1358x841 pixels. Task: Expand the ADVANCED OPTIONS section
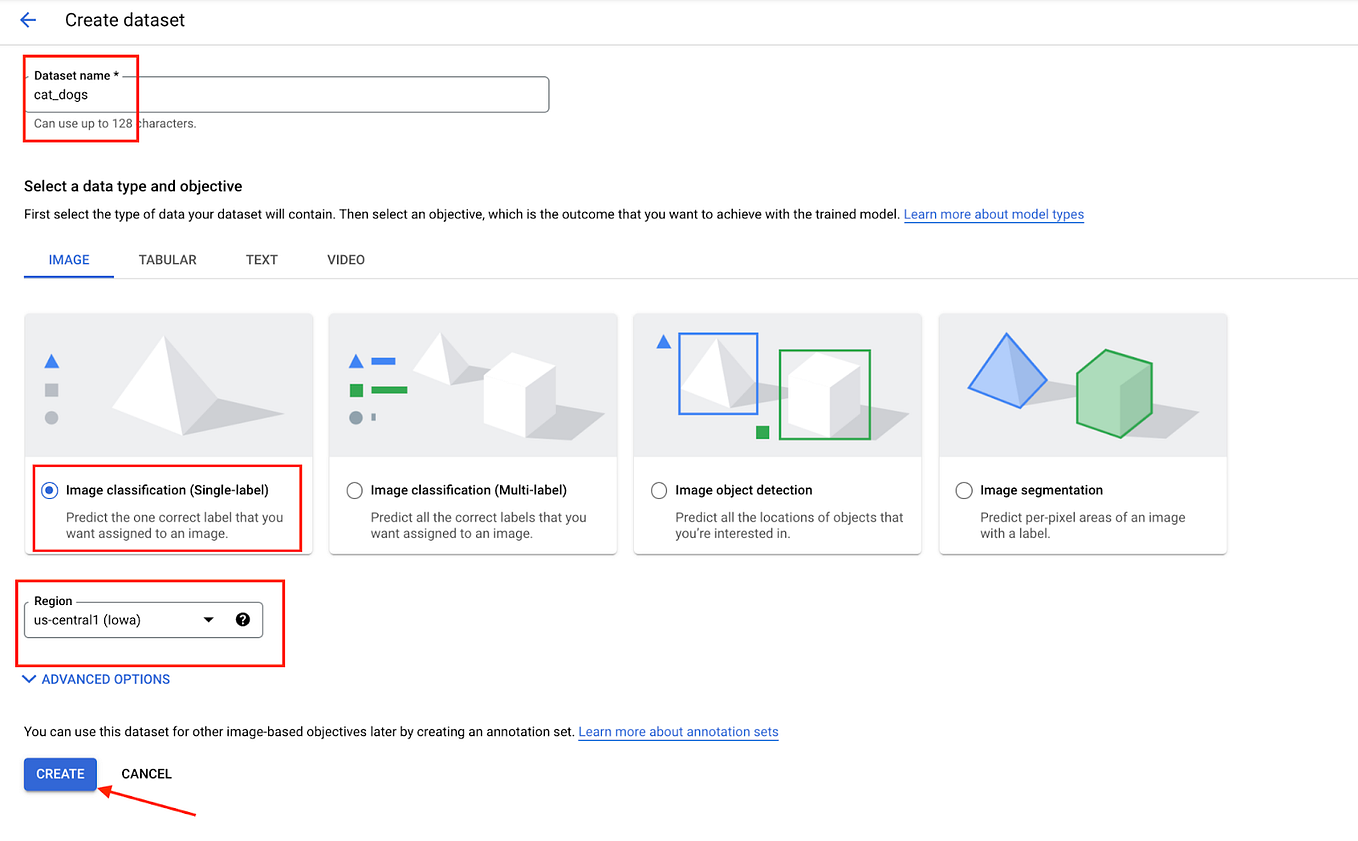(x=95, y=679)
